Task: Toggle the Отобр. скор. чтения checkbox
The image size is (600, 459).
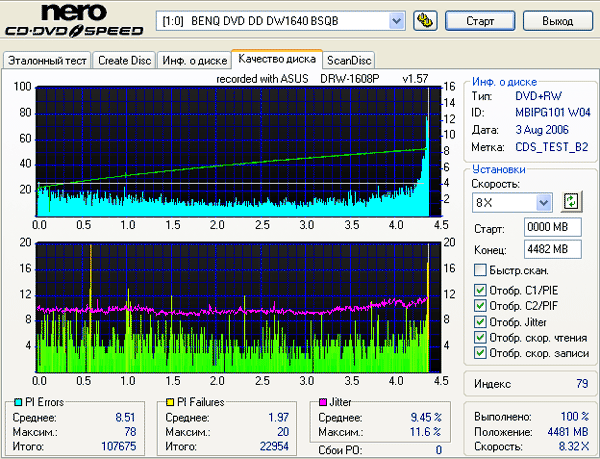Action: [481, 338]
